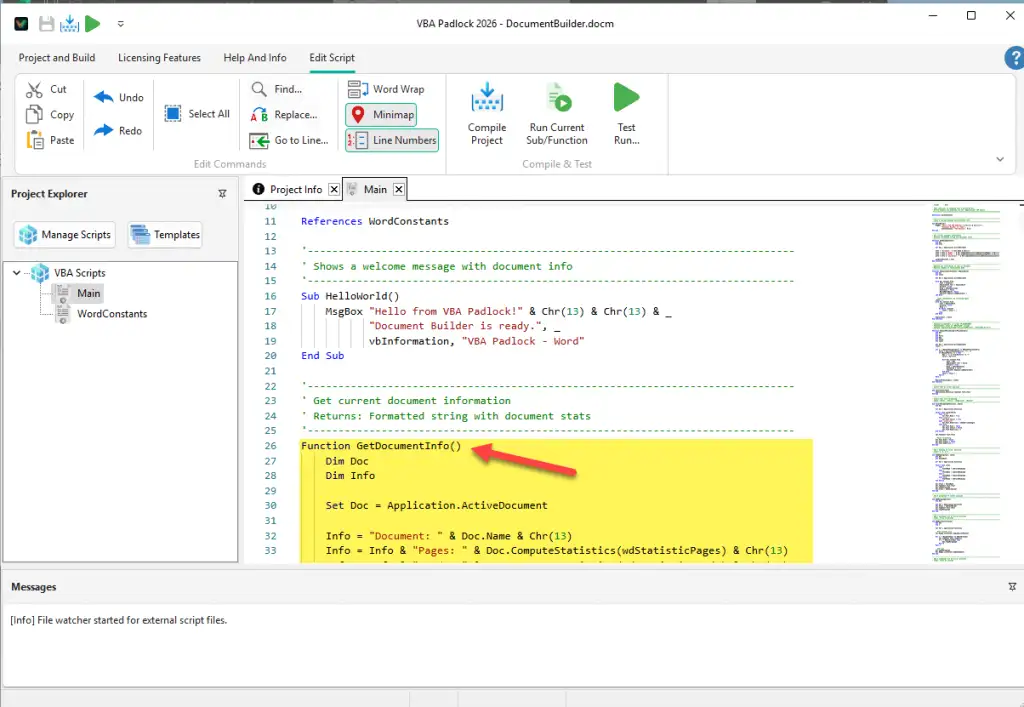1024x707 pixels.
Task: Select the WordConstants script in Project Explorer
Action: tap(110, 313)
